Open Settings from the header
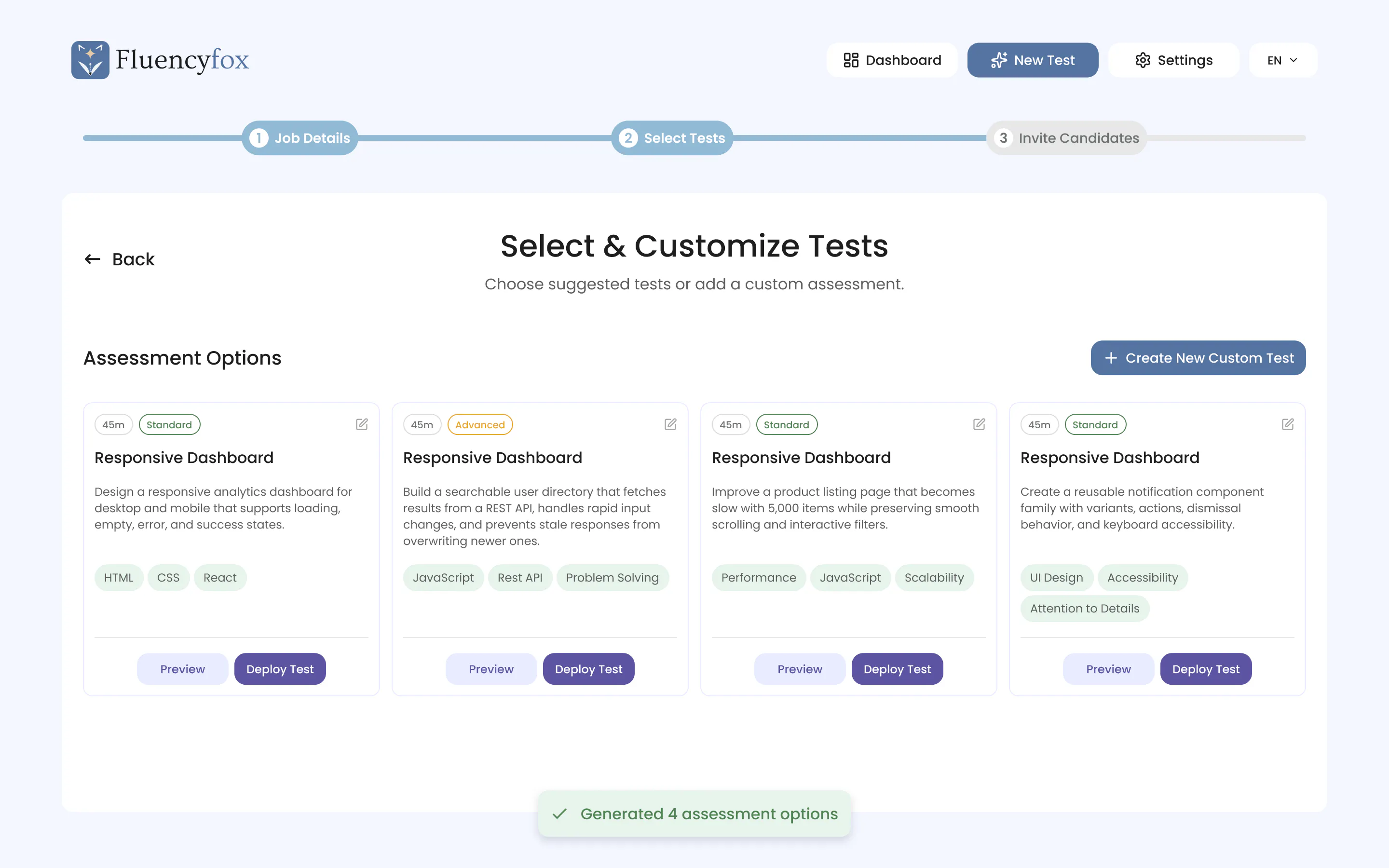Screen dimensions: 1389x868 (x=1173, y=60)
